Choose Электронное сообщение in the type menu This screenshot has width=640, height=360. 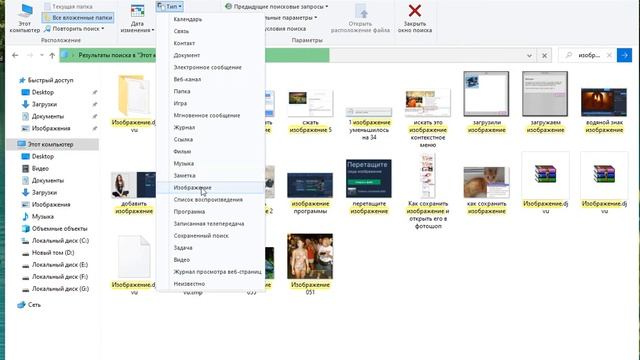[211, 67]
